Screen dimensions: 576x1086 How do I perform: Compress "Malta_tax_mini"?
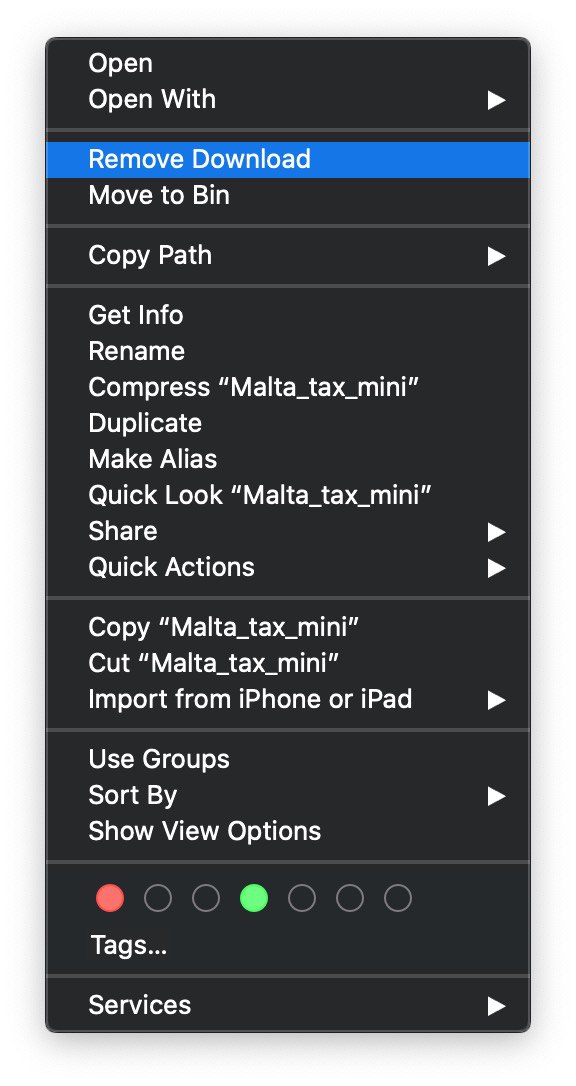click(288, 388)
